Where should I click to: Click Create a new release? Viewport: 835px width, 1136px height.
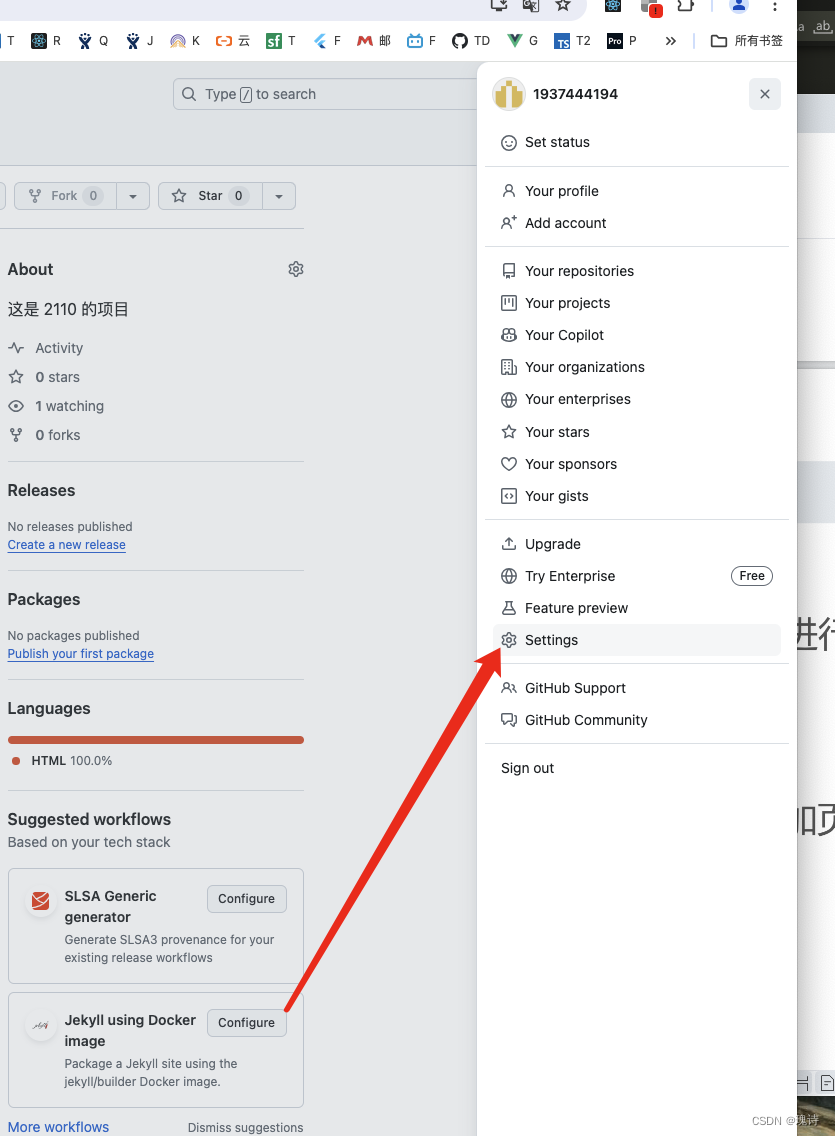click(67, 545)
